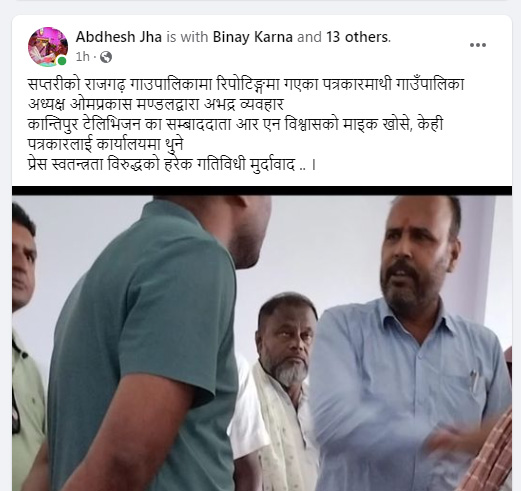Open the post via 1h timestamp
Viewport: 521px width, 491px height.
click(x=83, y=57)
